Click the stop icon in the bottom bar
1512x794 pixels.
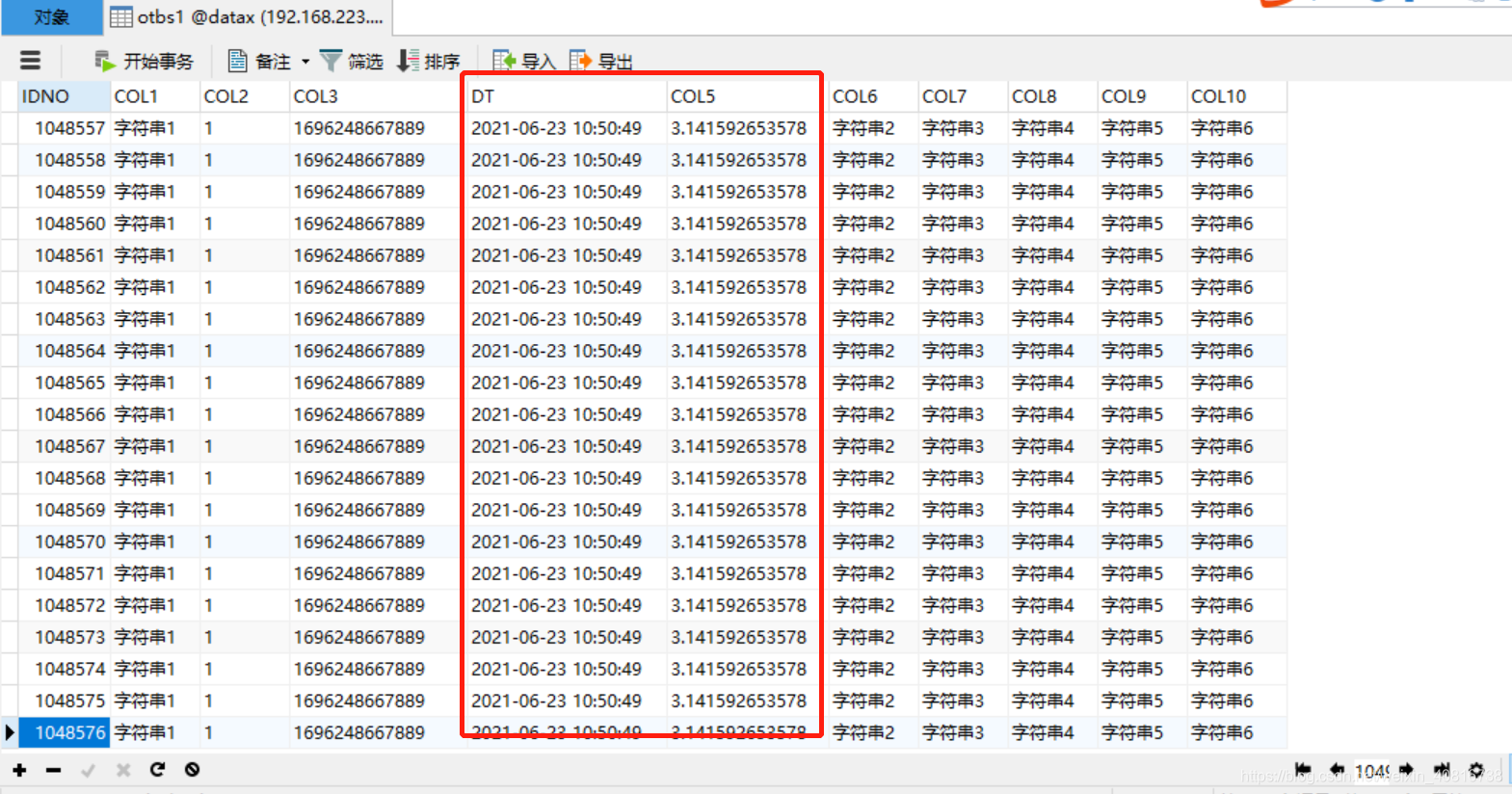click(x=193, y=770)
